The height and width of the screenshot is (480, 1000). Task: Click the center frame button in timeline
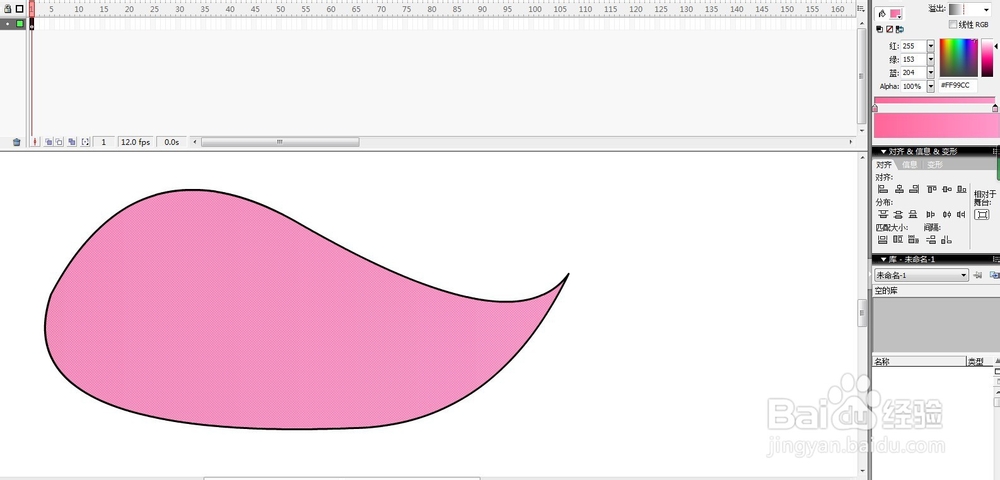pos(35,142)
